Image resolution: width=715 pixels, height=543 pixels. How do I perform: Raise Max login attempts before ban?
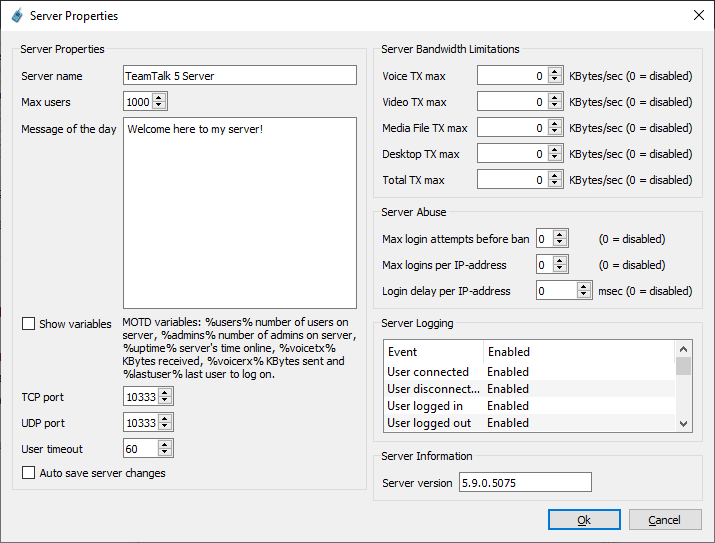(560, 235)
